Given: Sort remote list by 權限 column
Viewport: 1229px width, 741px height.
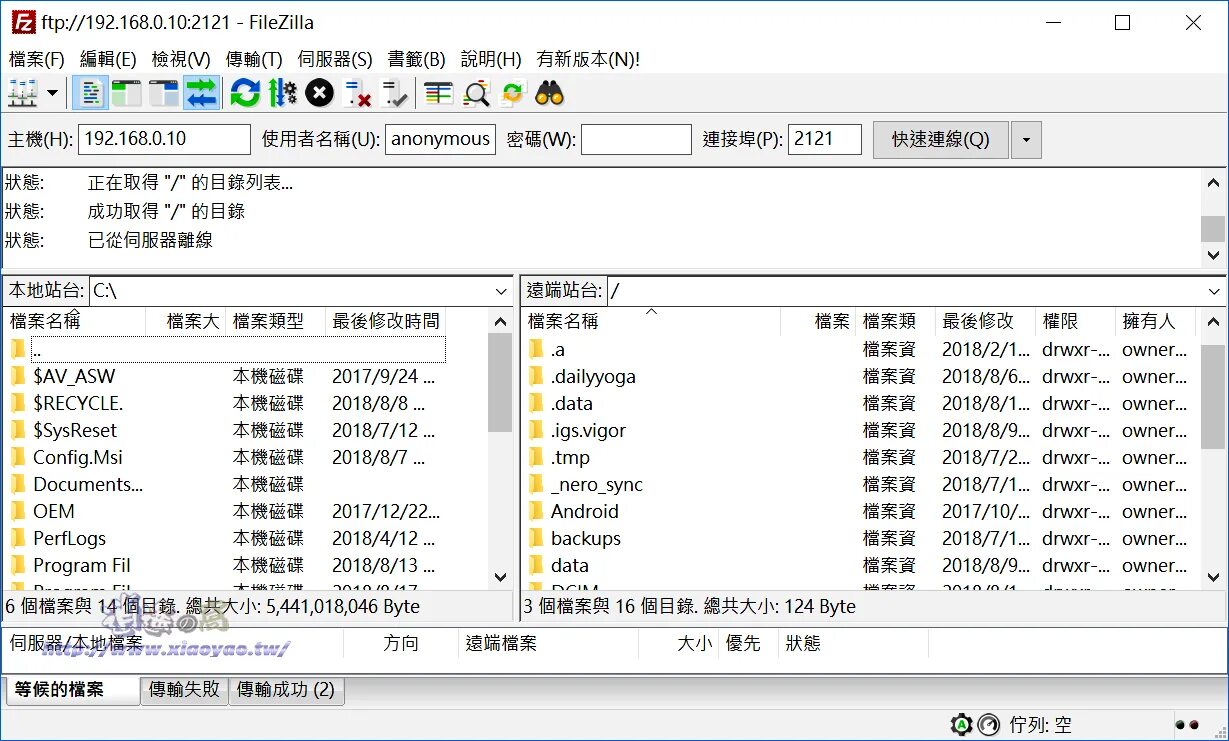Looking at the screenshot, I should click(1075, 321).
